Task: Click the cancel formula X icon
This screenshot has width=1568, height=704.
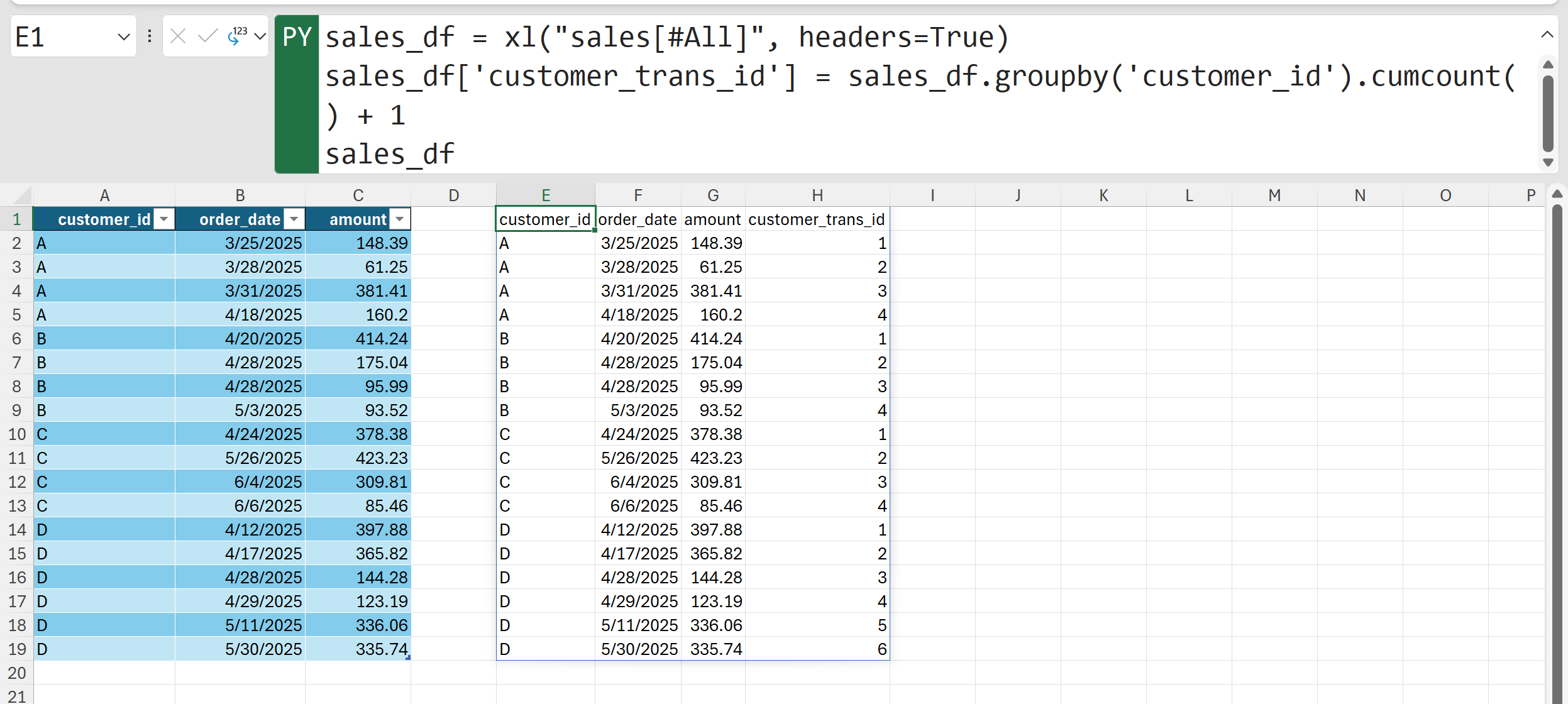Action: (178, 36)
